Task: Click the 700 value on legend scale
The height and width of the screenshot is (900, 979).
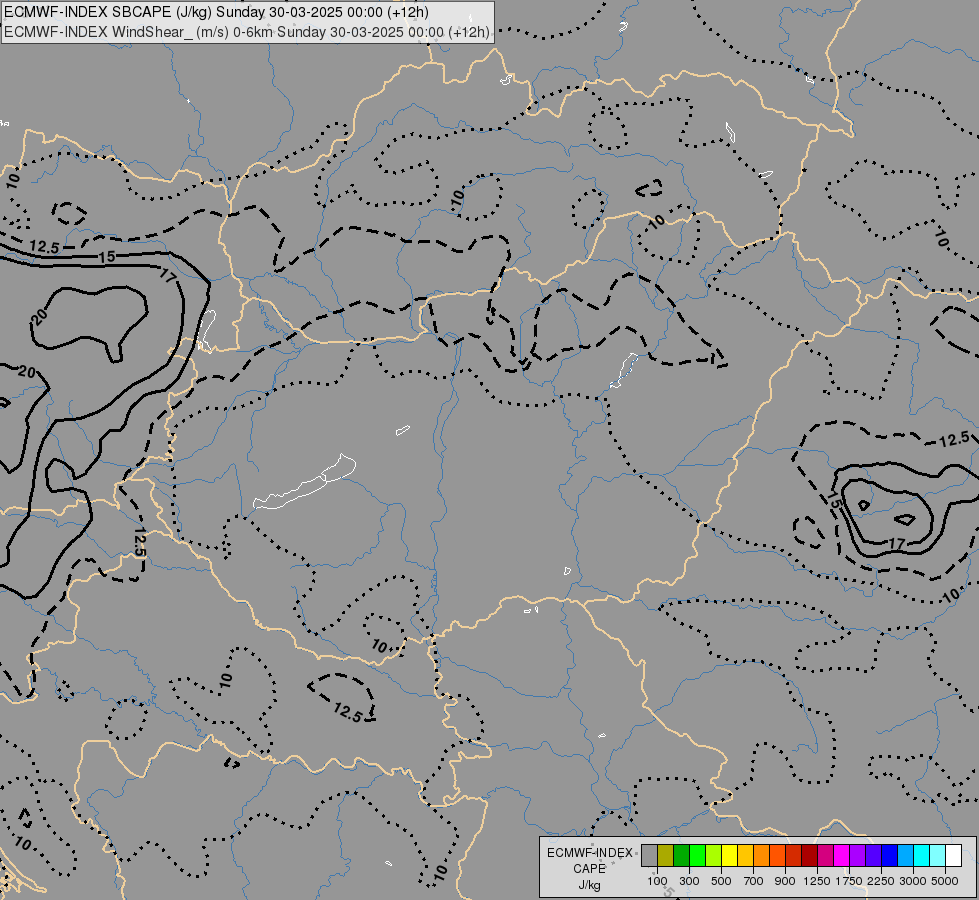Action: tap(754, 881)
